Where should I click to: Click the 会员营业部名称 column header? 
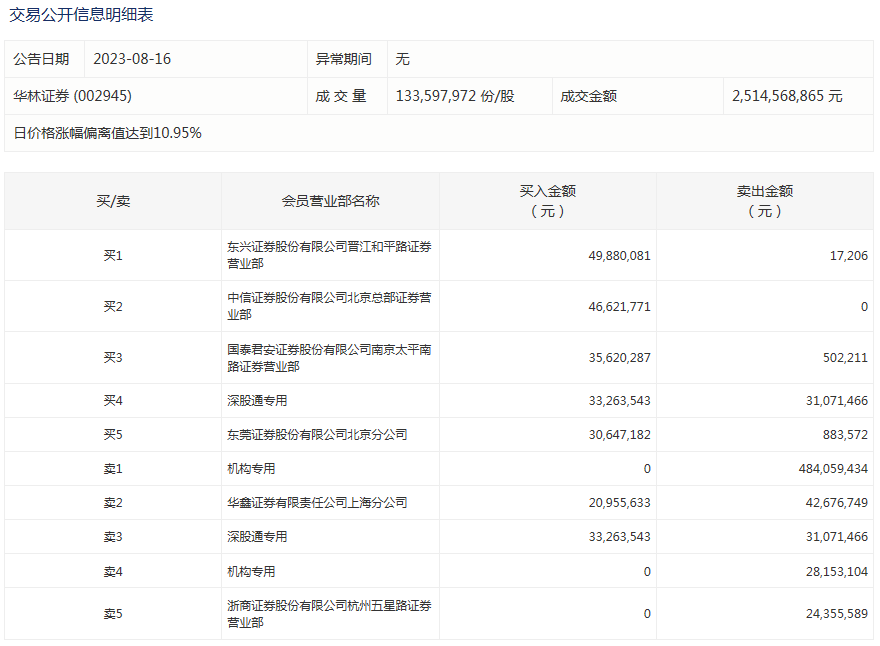(330, 201)
